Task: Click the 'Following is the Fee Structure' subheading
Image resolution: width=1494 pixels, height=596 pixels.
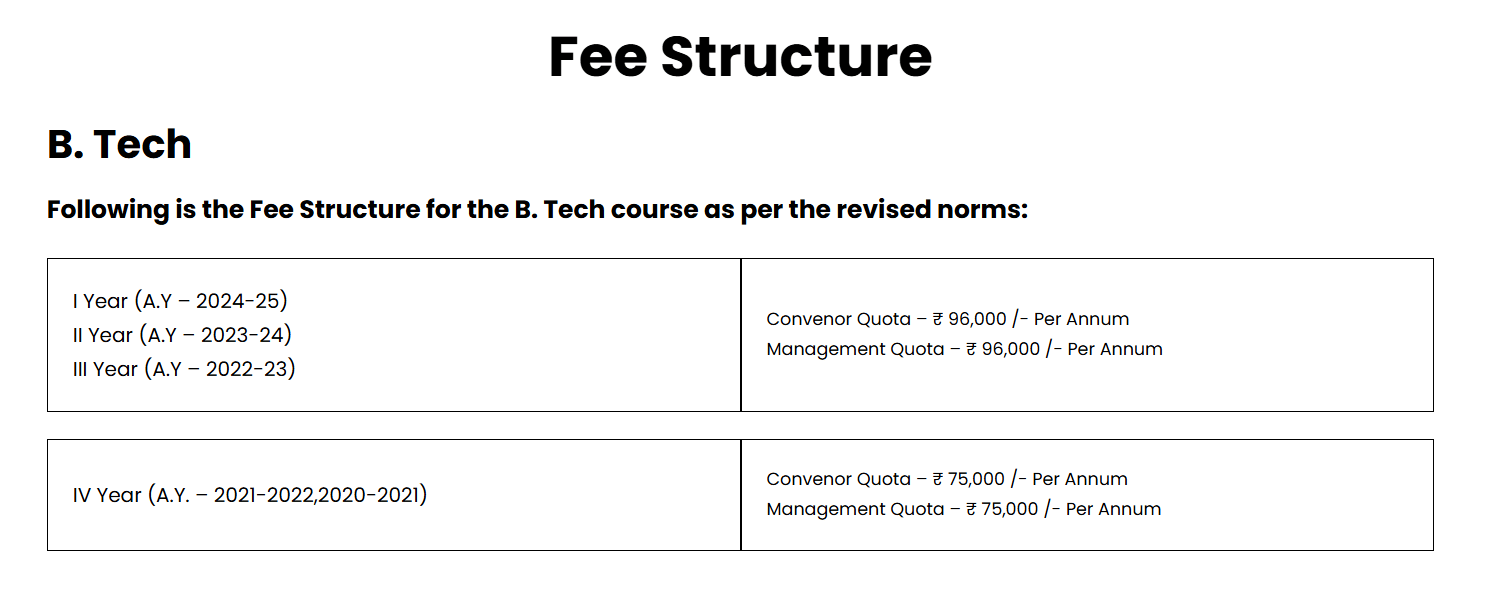Action: [x=537, y=210]
